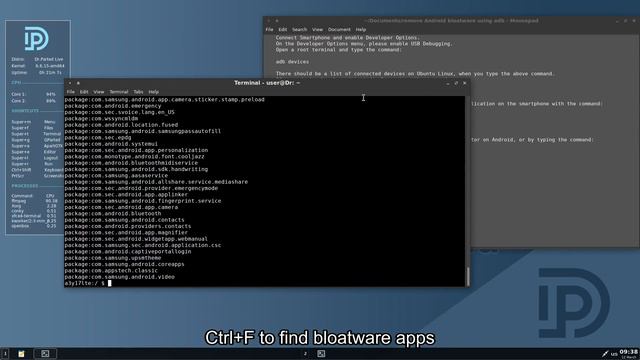Click workspace 1 button in taskbar

point(5,353)
